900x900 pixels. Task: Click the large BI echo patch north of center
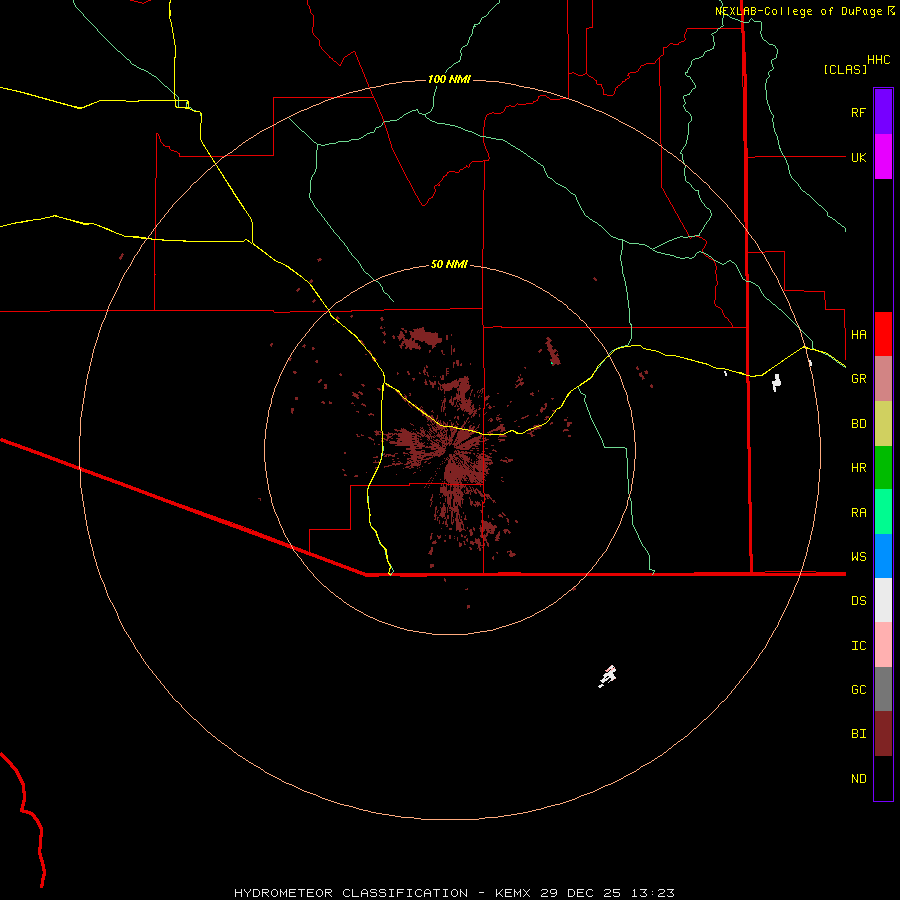click(421, 338)
